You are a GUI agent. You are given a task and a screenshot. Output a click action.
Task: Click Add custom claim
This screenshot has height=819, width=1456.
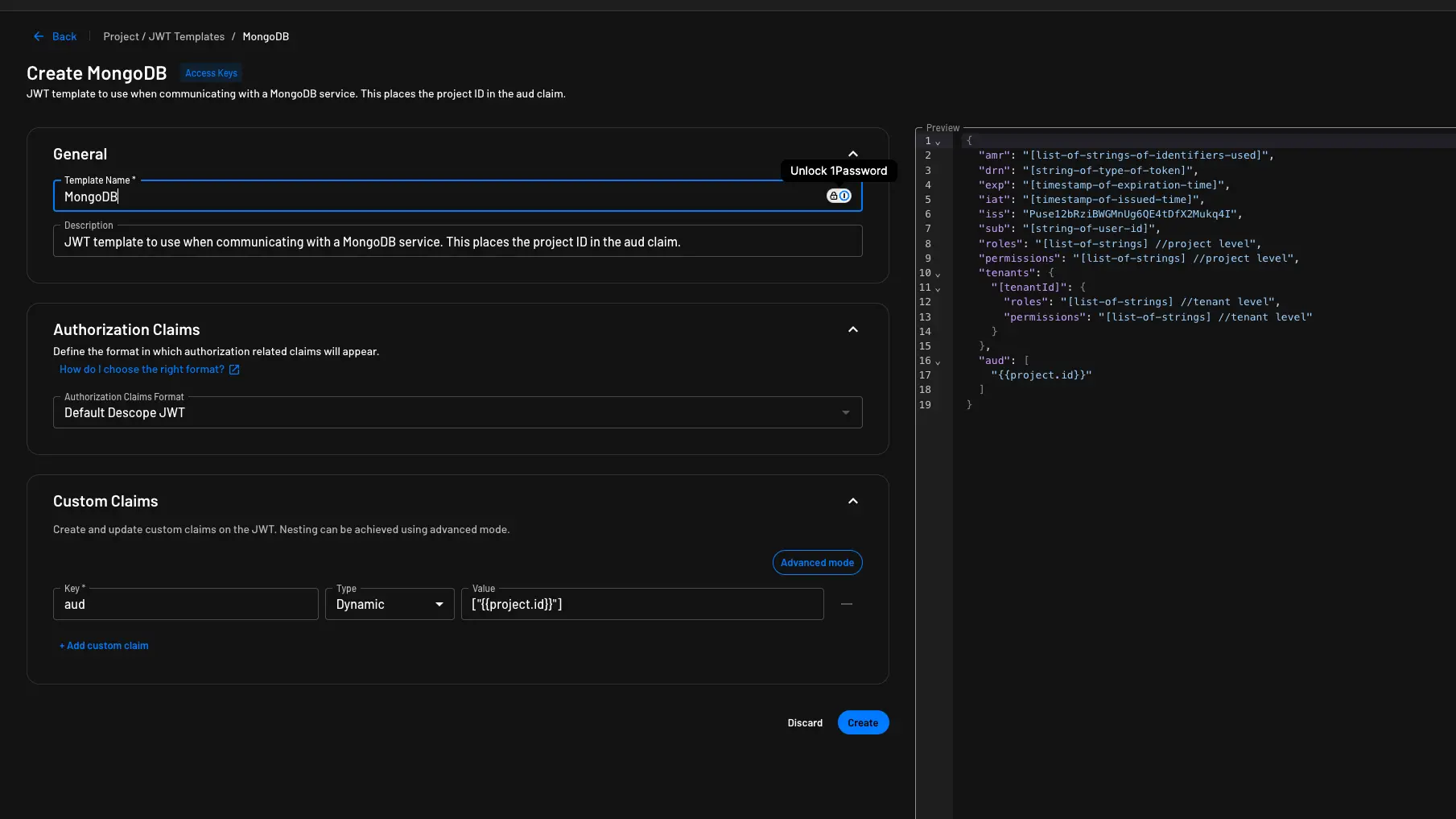(104, 646)
